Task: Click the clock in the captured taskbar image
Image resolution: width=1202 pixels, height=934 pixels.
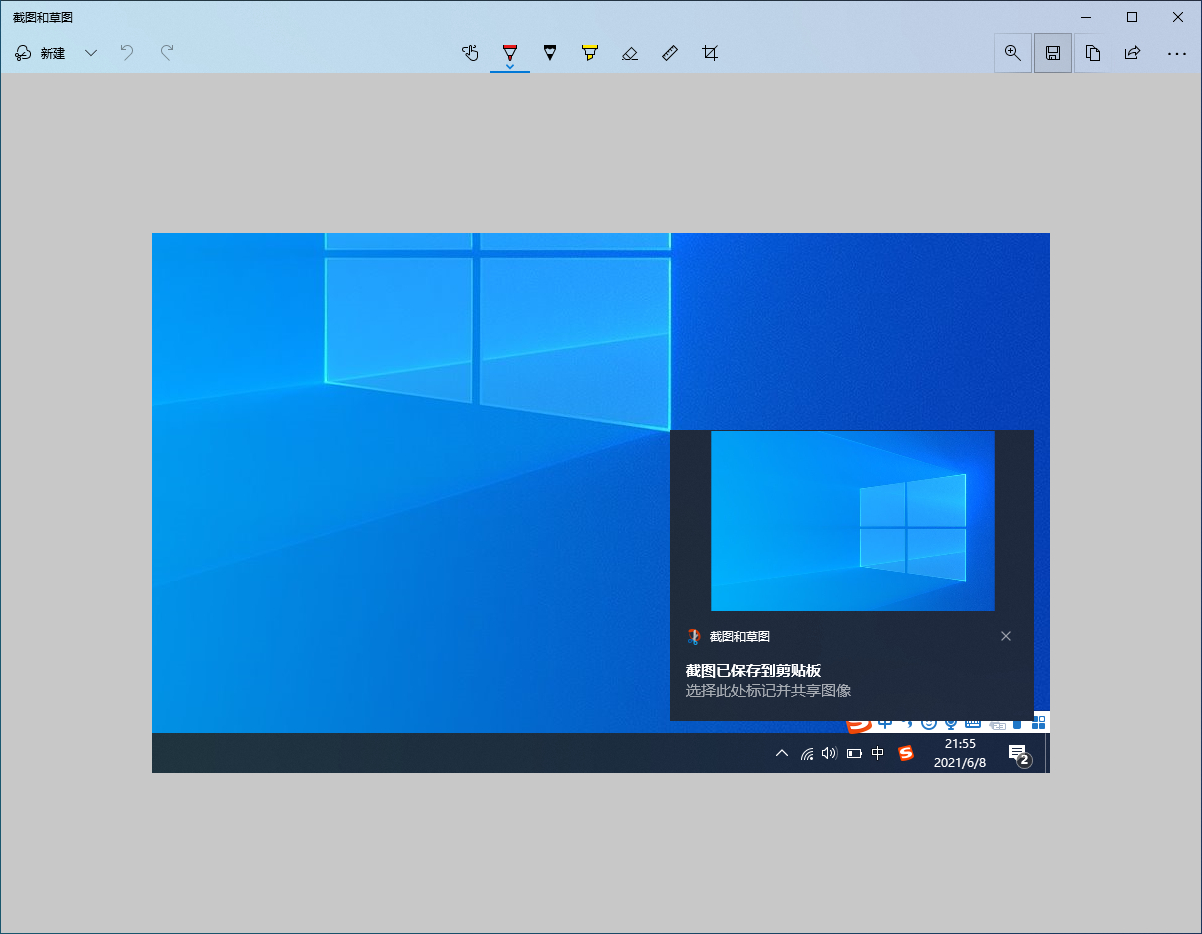Action: coord(959,752)
